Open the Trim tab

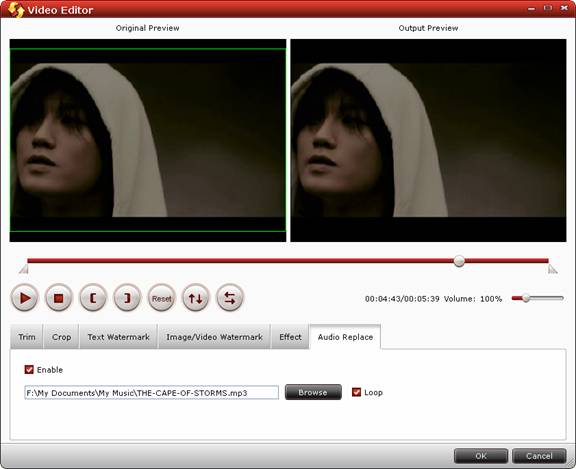(27, 336)
